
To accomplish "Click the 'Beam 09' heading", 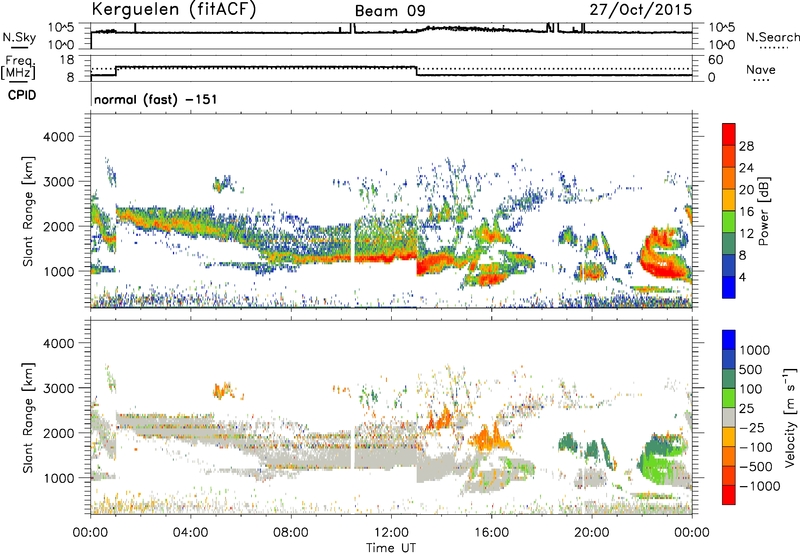I will [x=390, y=11].
